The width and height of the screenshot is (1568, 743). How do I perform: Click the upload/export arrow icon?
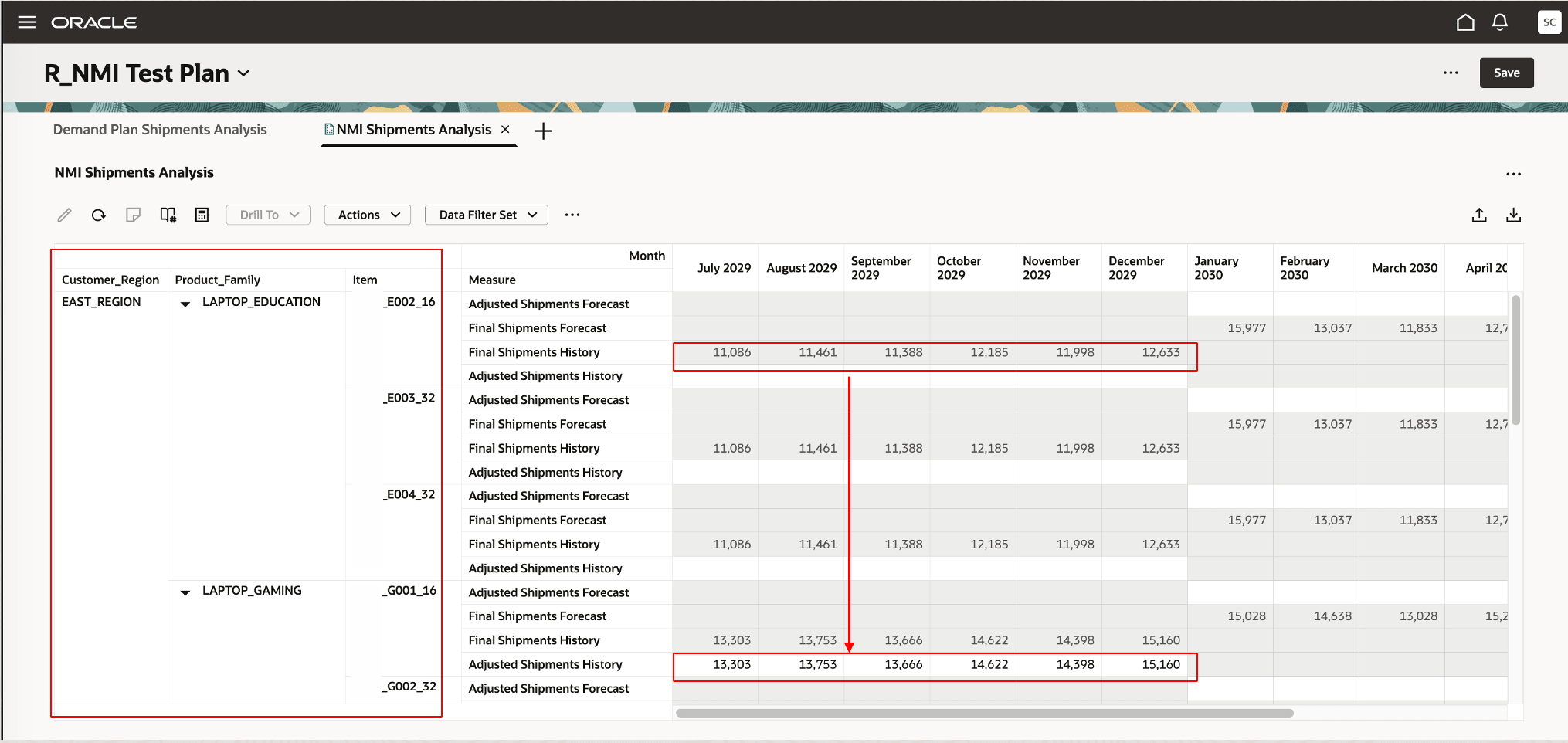[x=1479, y=215]
